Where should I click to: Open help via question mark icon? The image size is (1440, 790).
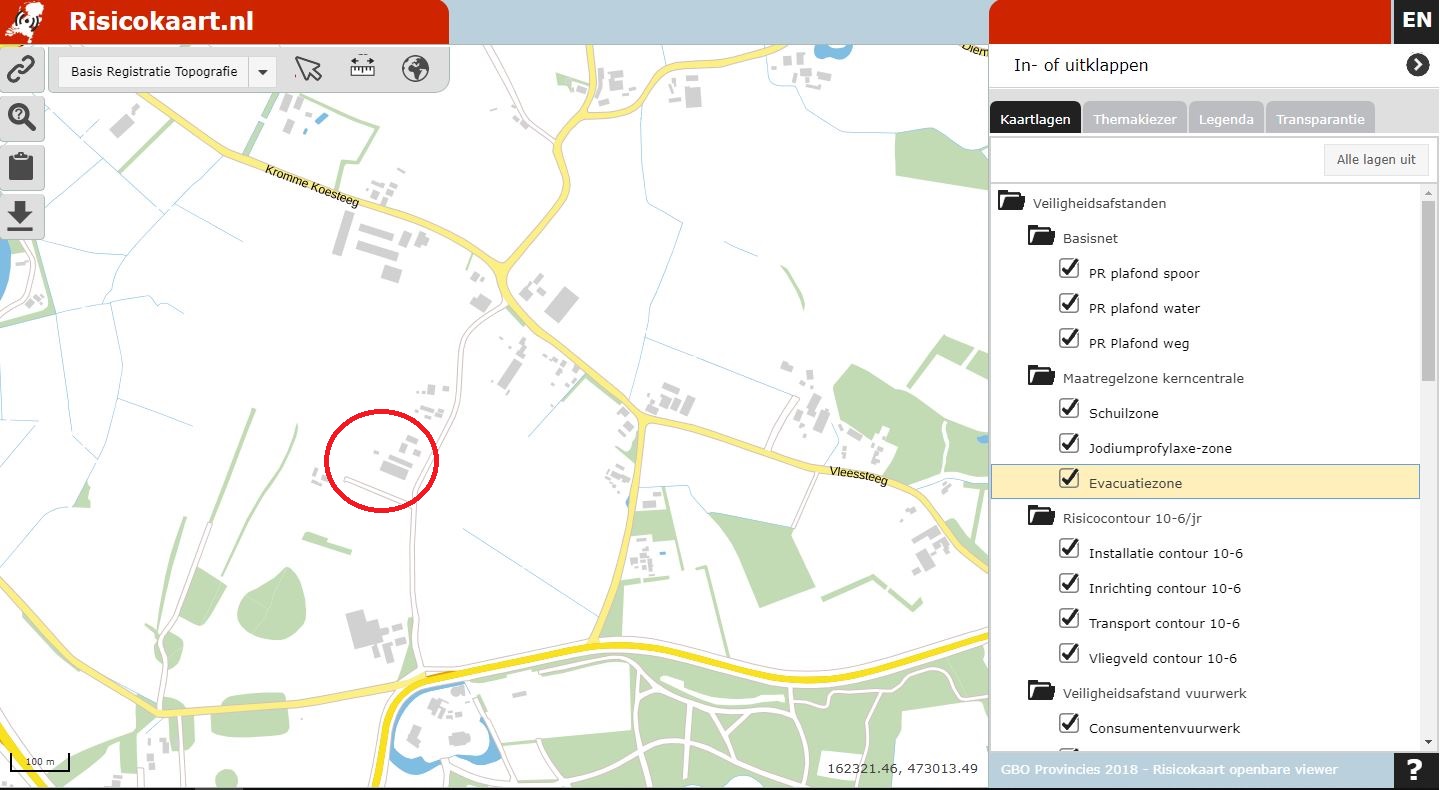(x=1414, y=770)
